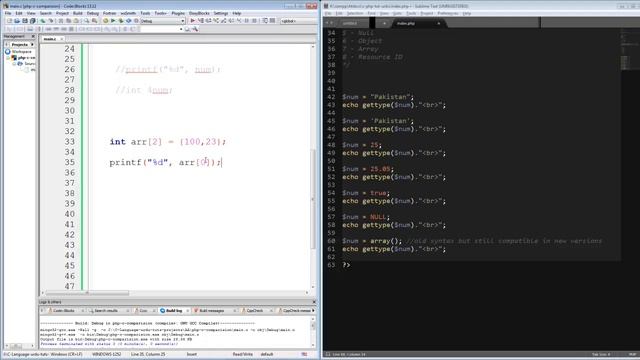640x360 pixels.
Task: Open the global scope dropdown
Action: [300, 21]
